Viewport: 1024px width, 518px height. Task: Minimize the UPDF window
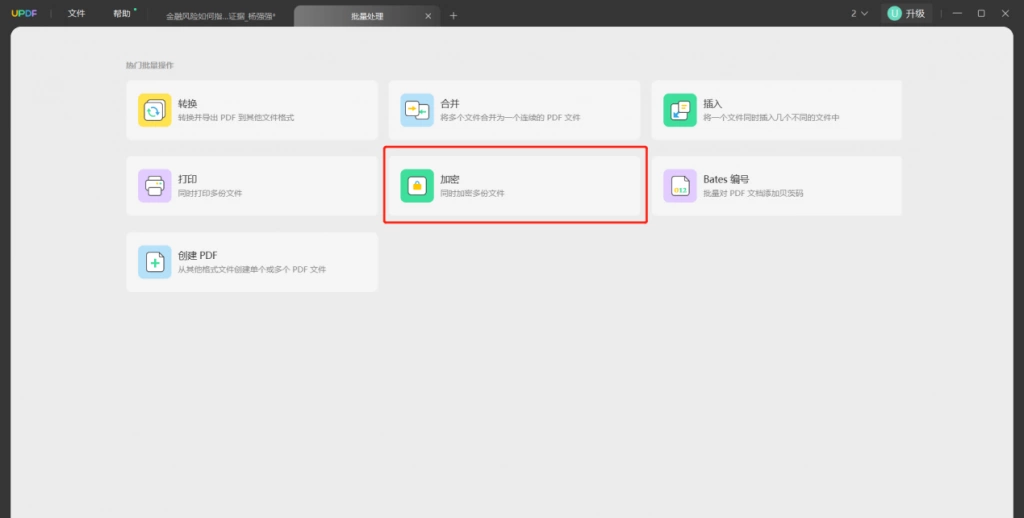click(957, 14)
